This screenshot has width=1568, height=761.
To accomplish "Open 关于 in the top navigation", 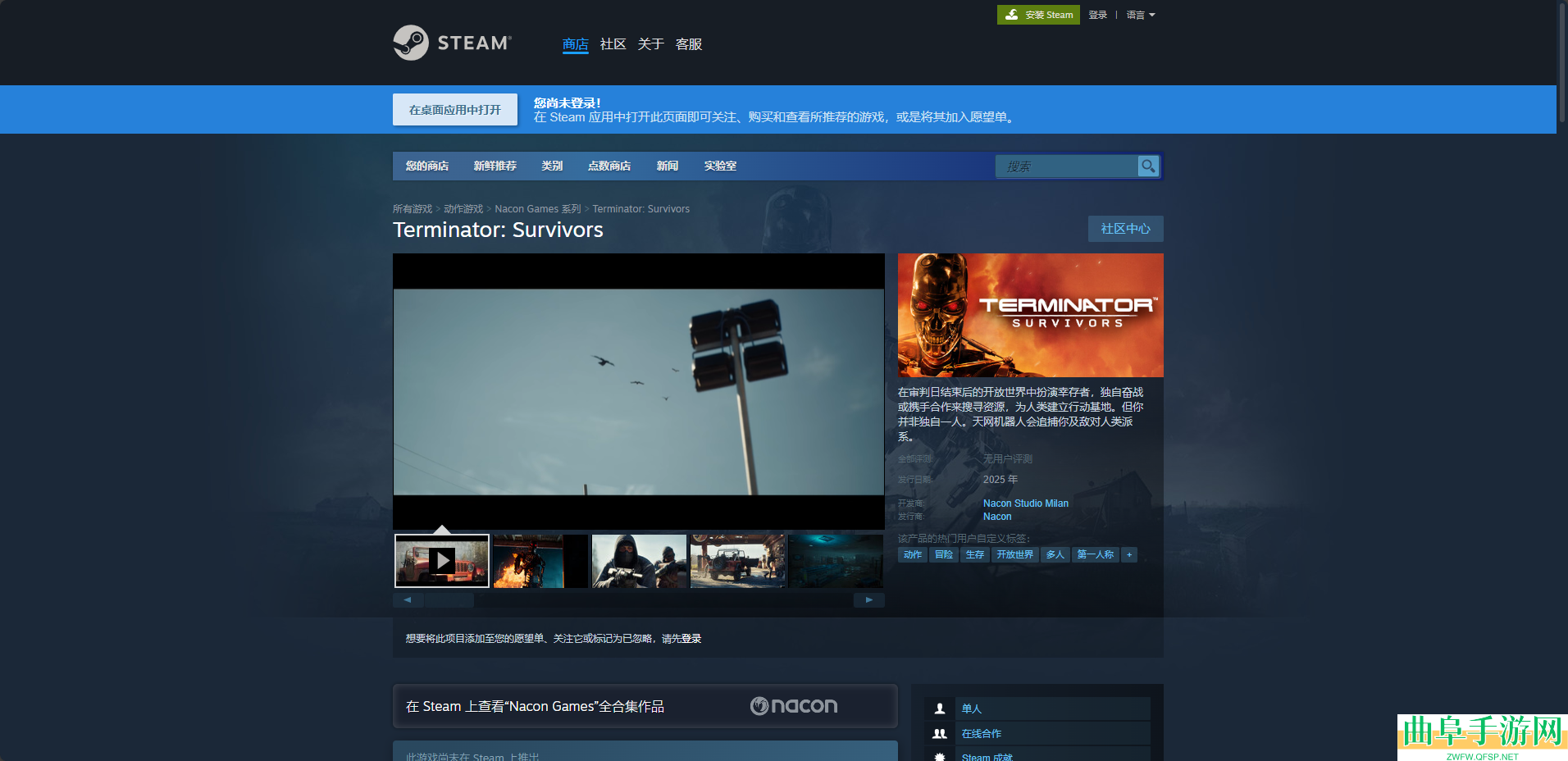I will (x=651, y=44).
